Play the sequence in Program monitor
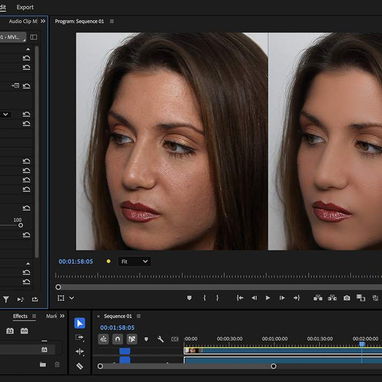Screen dimensions: 382x382 [268, 298]
